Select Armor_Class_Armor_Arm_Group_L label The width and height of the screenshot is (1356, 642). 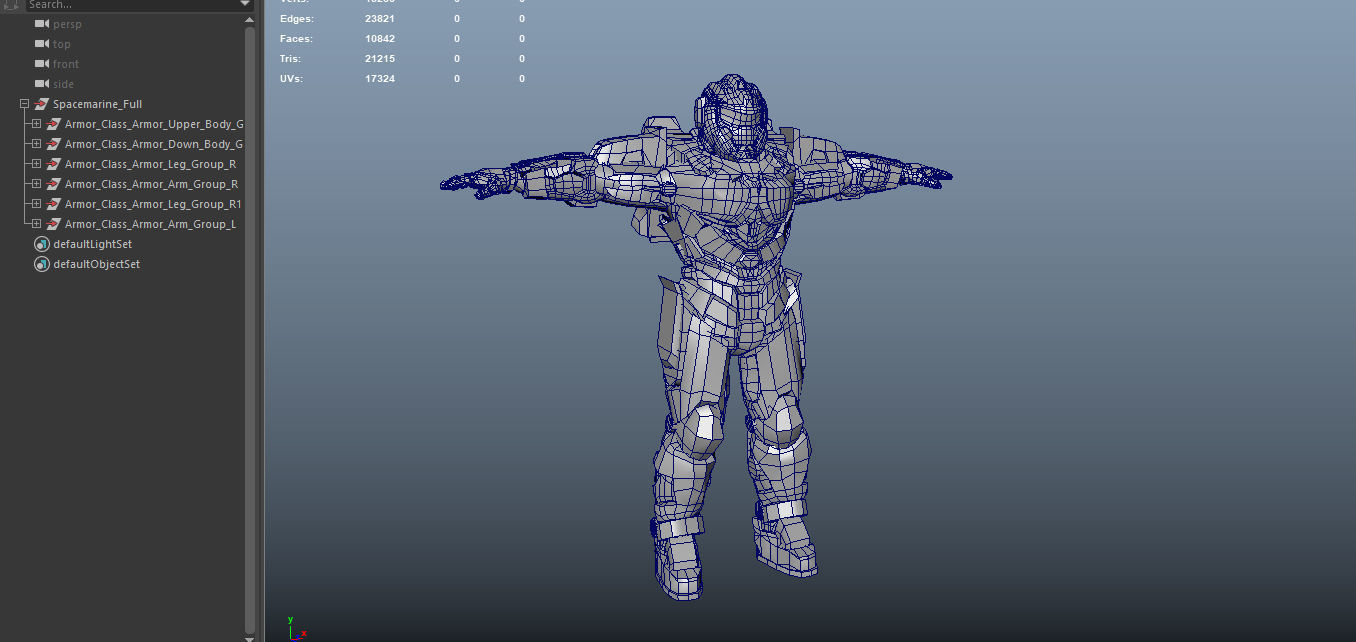(x=150, y=224)
